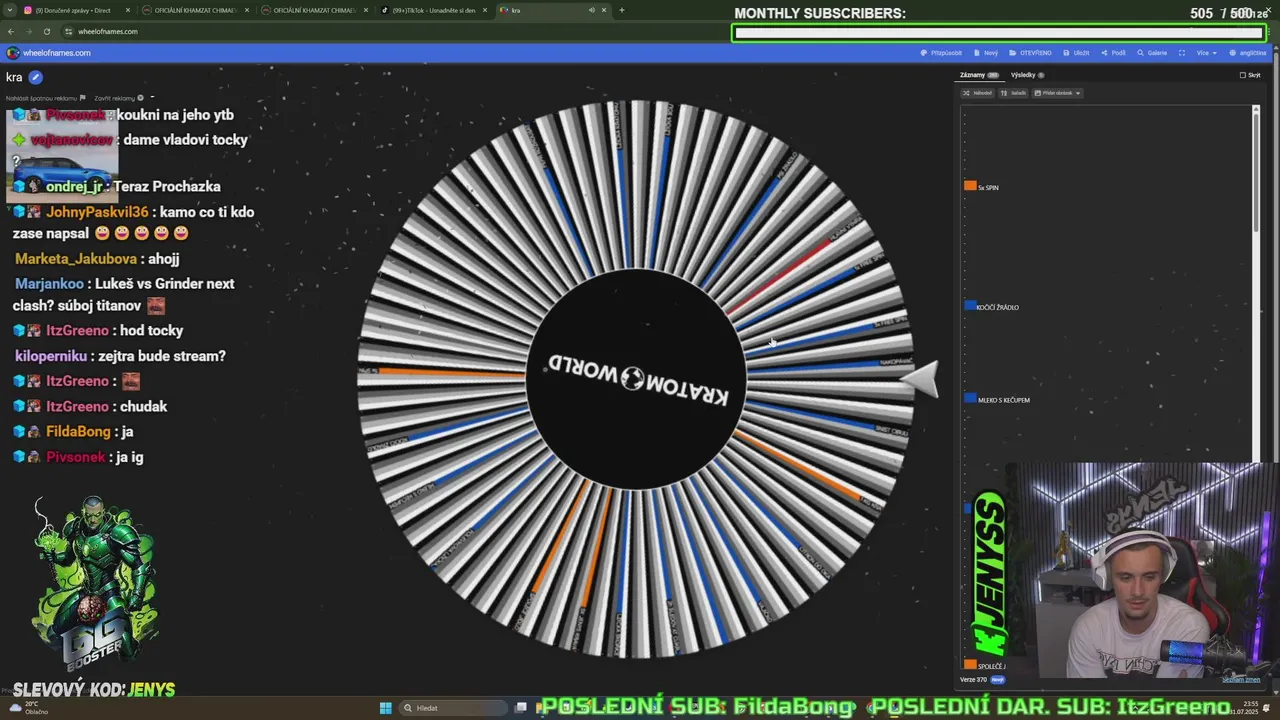The image size is (1280, 720).
Task: Close the TikTok browser tab
Action: point(486,10)
